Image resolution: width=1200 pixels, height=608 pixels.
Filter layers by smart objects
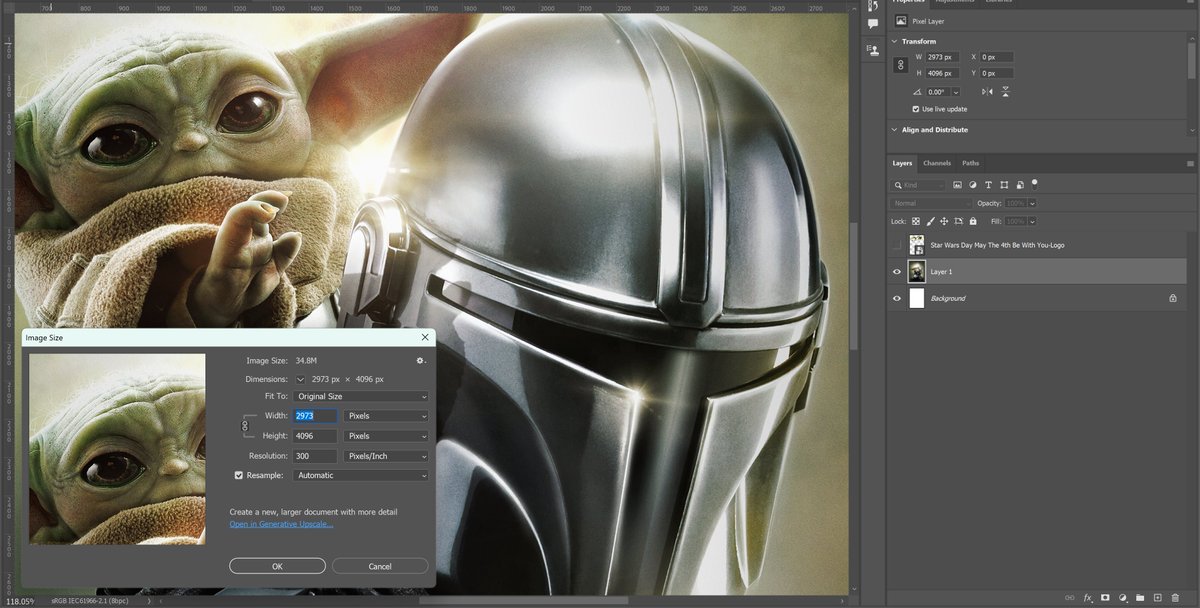(x=1019, y=185)
